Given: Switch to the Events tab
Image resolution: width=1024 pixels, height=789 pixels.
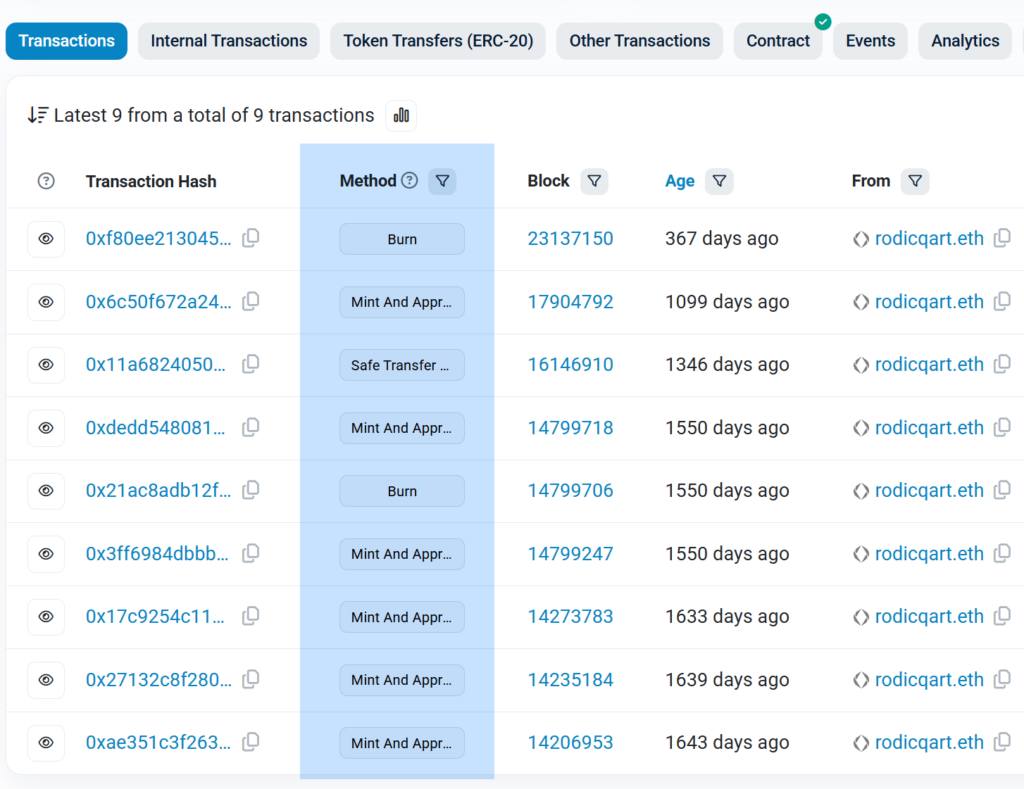Looking at the screenshot, I should pyautogui.click(x=870, y=41).
